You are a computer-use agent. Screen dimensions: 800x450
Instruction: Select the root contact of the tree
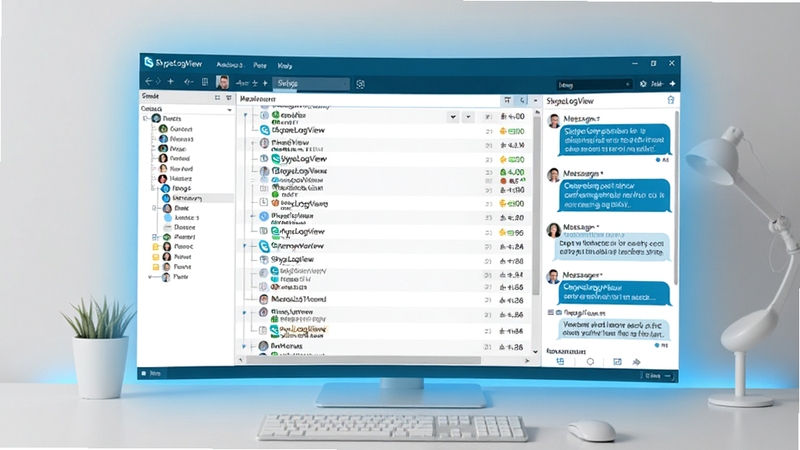[x=166, y=118]
